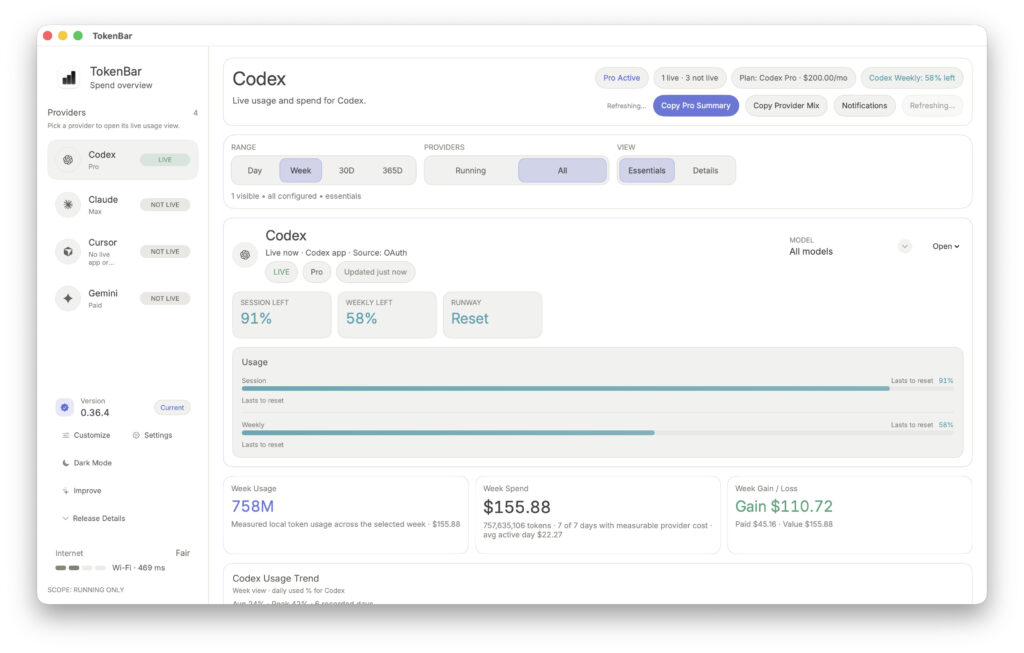Image resolution: width=1024 pixels, height=653 pixels.
Task: Click the disabled Refreshing button on the right
Action: click(x=932, y=106)
